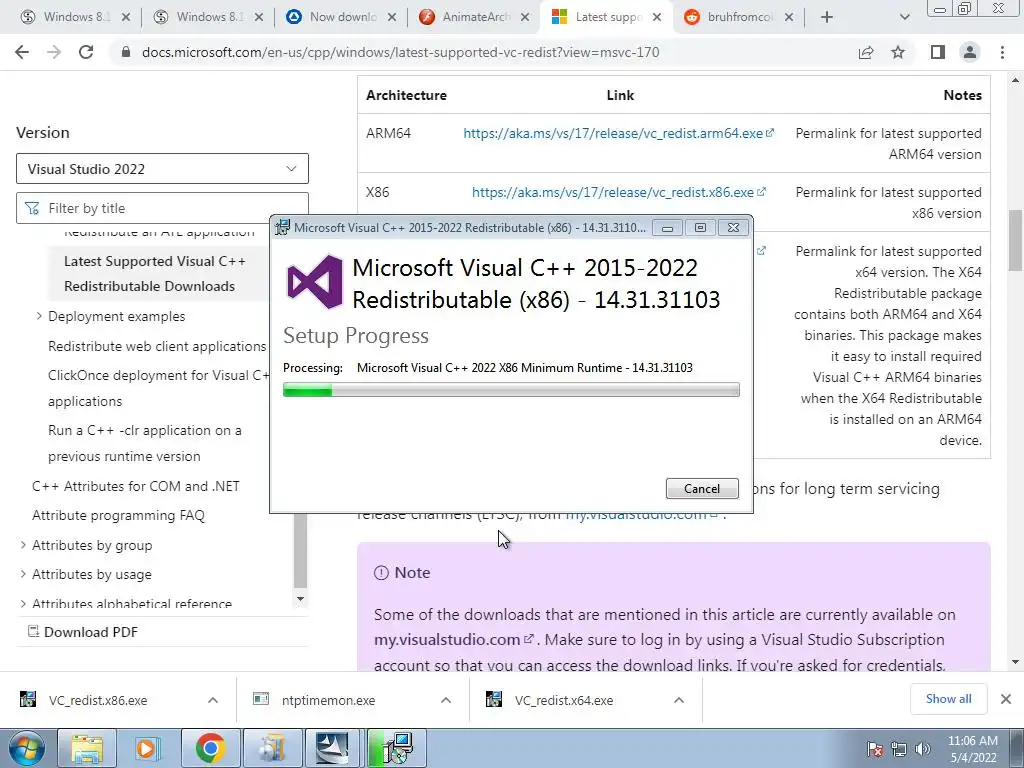Bookmark this page with the star icon
The image size is (1024, 768).
click(x=898, y=52)
